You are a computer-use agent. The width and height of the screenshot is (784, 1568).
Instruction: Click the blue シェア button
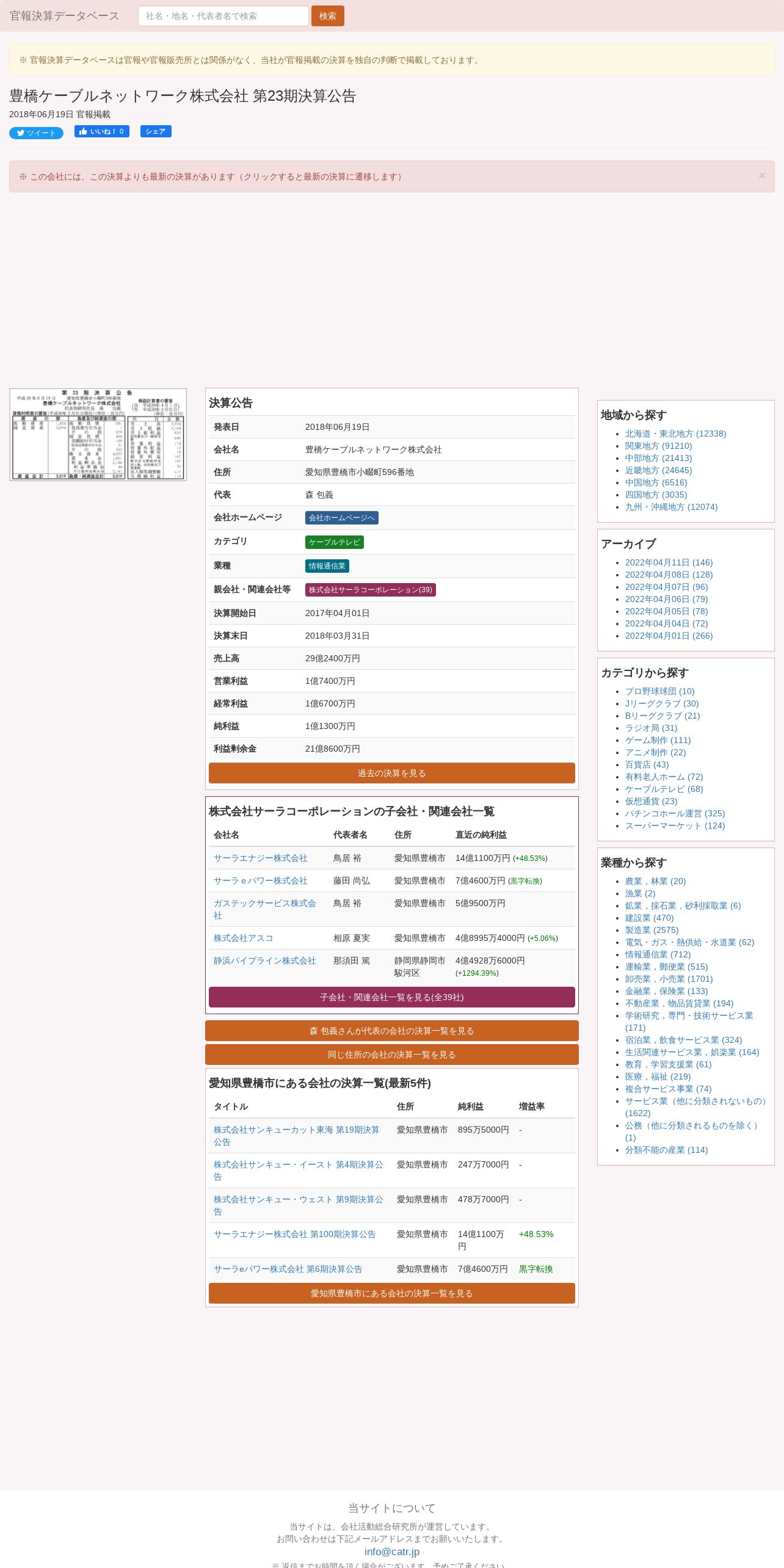click(x=156, y=131)
